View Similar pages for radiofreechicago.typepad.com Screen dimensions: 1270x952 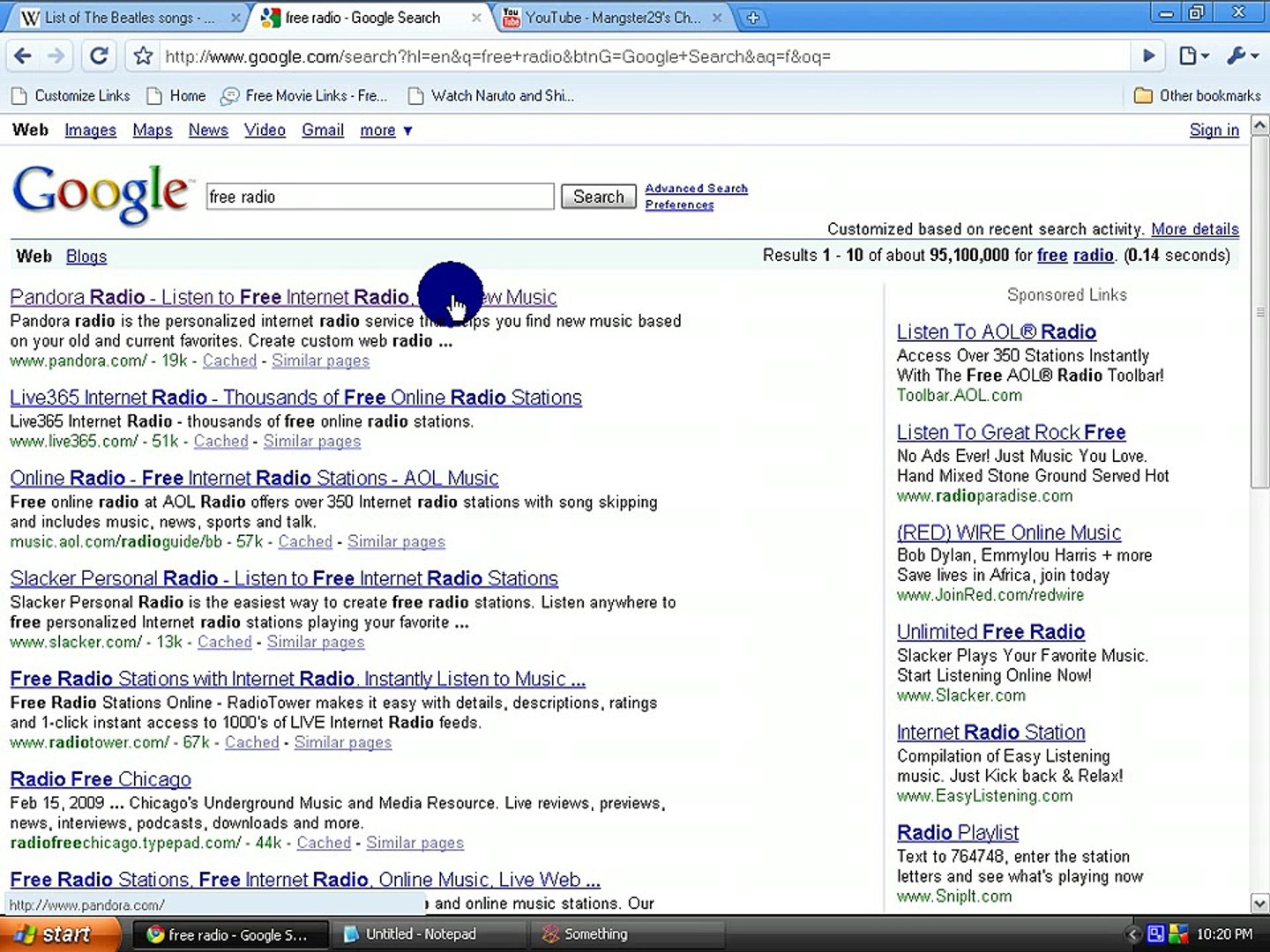(415, 843)
